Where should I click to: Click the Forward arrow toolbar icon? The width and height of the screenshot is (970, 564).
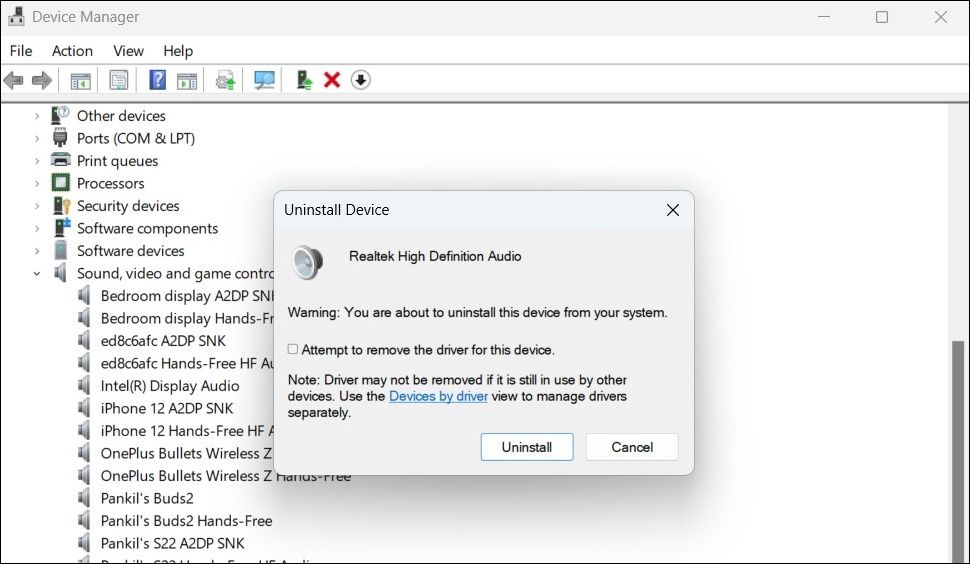click(41, 80)
